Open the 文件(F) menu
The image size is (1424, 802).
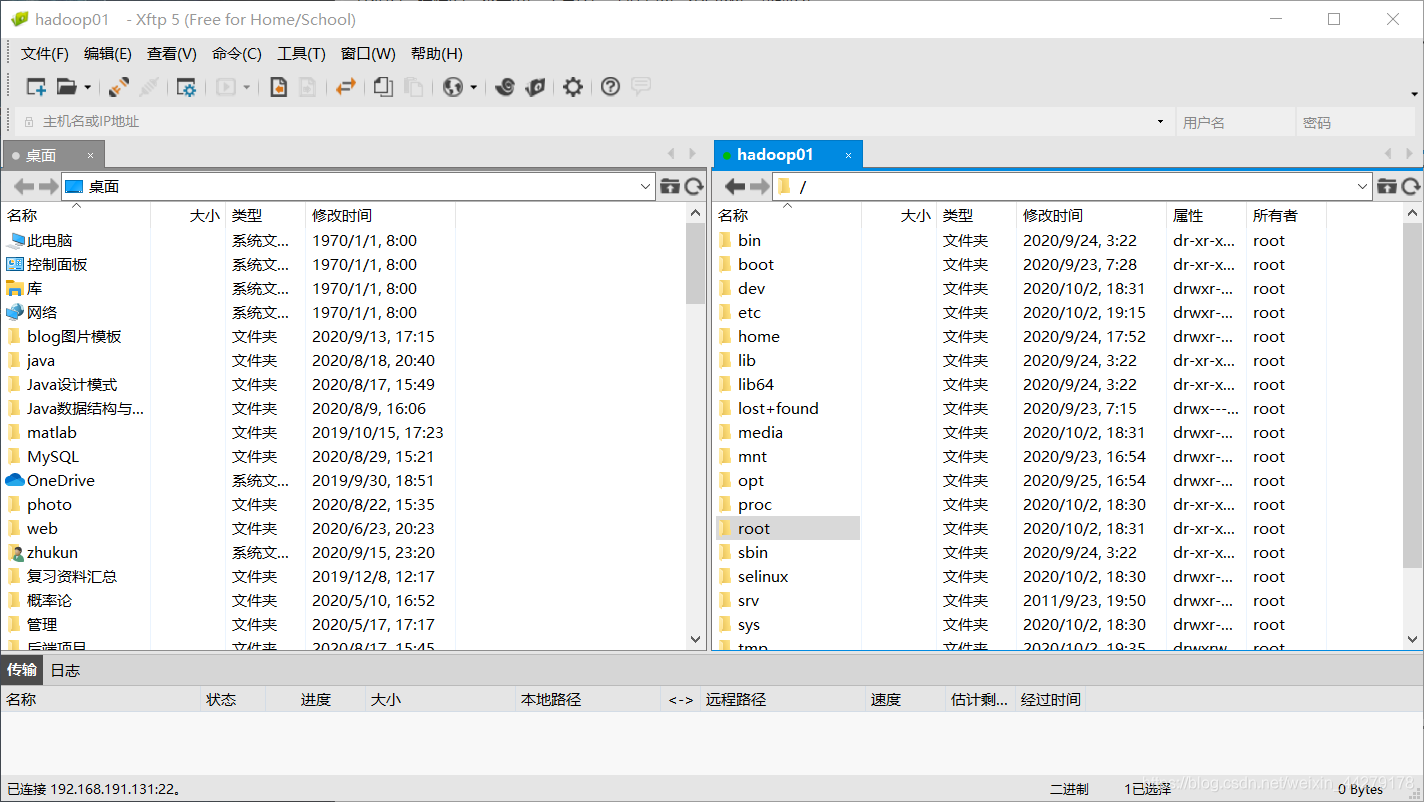click(45, 54)
